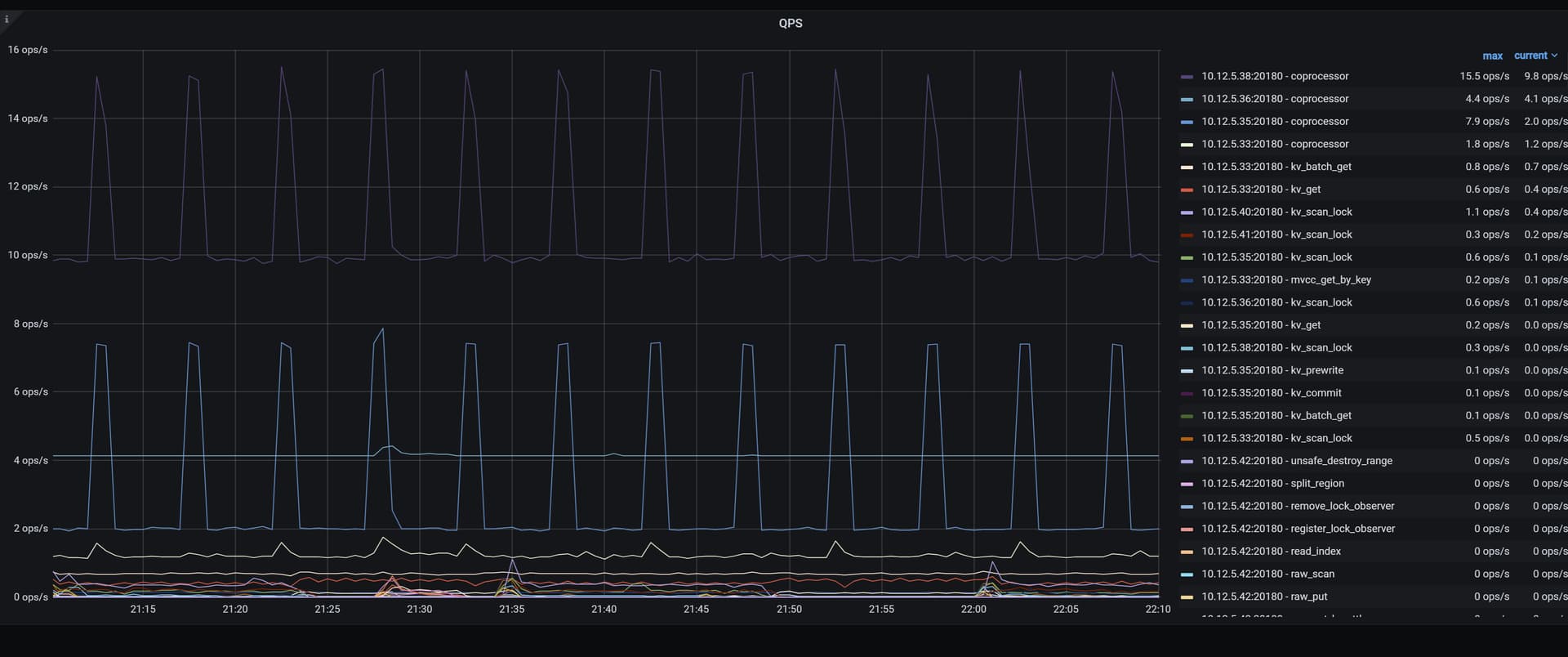Click color swatch for 10.12.5.35 kv_prewrite series
Screen dimensions: 1568x657
click(1187, 371)
